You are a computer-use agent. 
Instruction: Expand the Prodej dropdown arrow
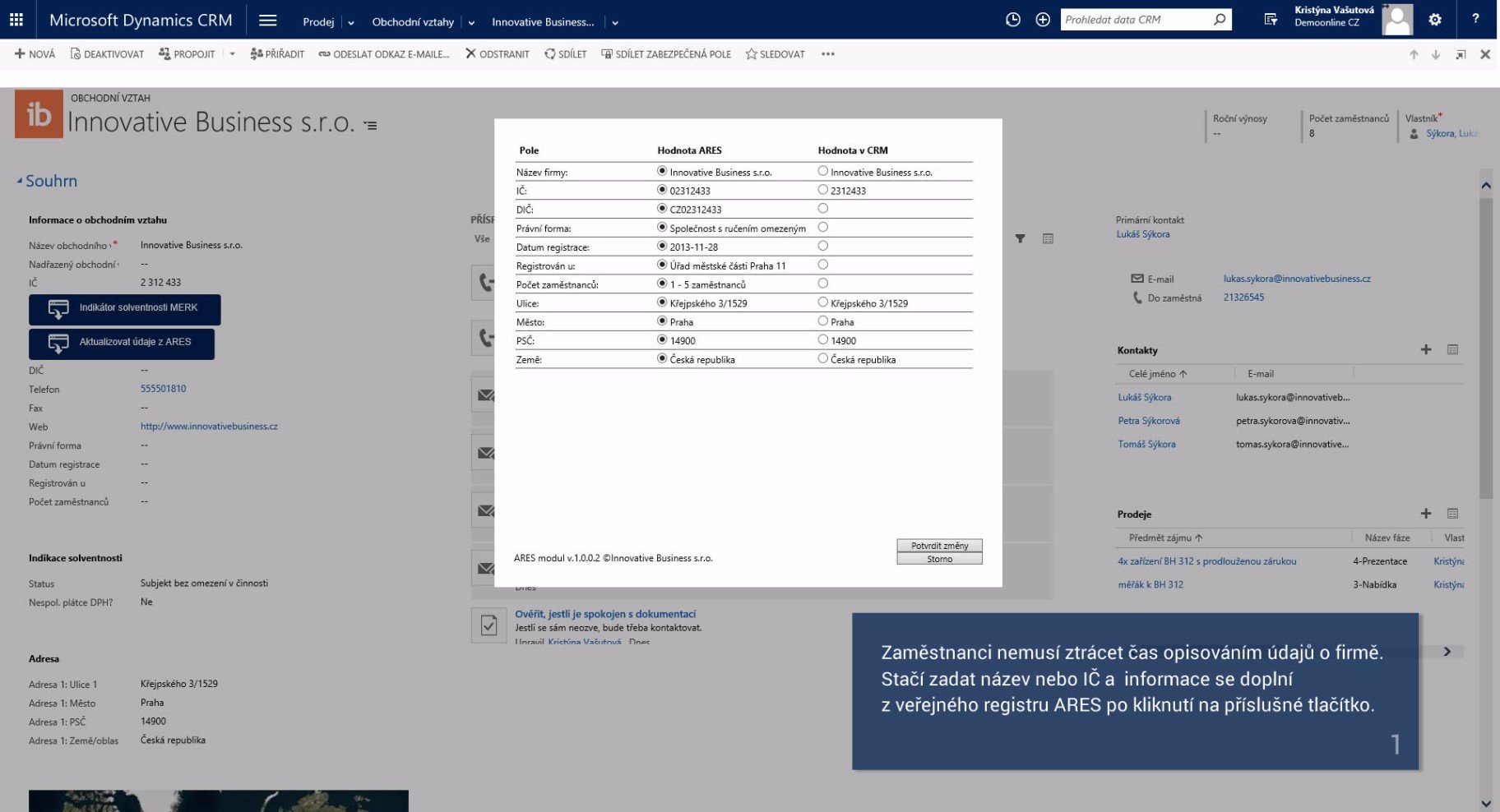coord(351,23)
